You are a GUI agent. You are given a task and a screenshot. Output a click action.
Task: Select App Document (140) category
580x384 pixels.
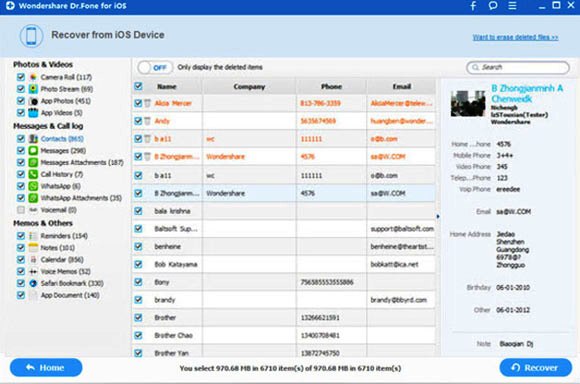click(70, 295)
